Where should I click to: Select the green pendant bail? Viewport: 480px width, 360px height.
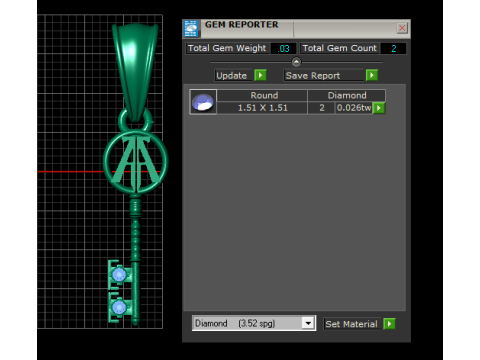[136, 72]
